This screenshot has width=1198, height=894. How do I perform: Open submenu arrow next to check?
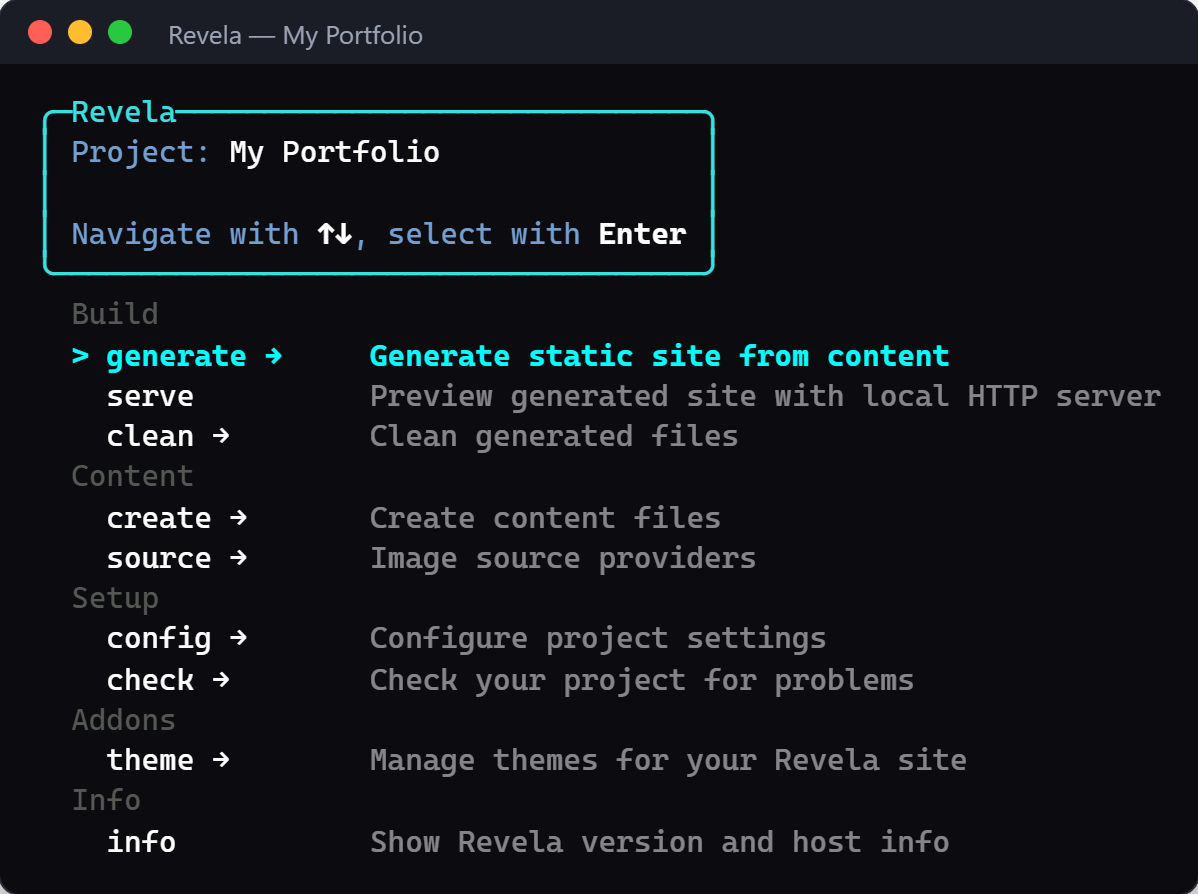coord(221,679)
